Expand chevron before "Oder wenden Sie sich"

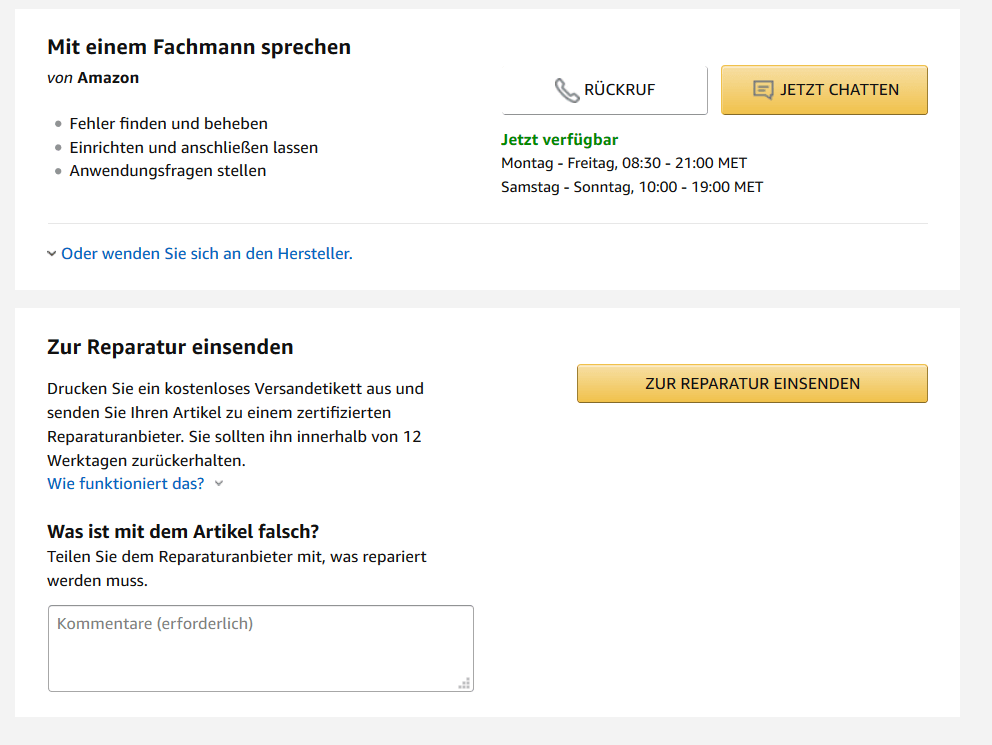click(52, 254)
